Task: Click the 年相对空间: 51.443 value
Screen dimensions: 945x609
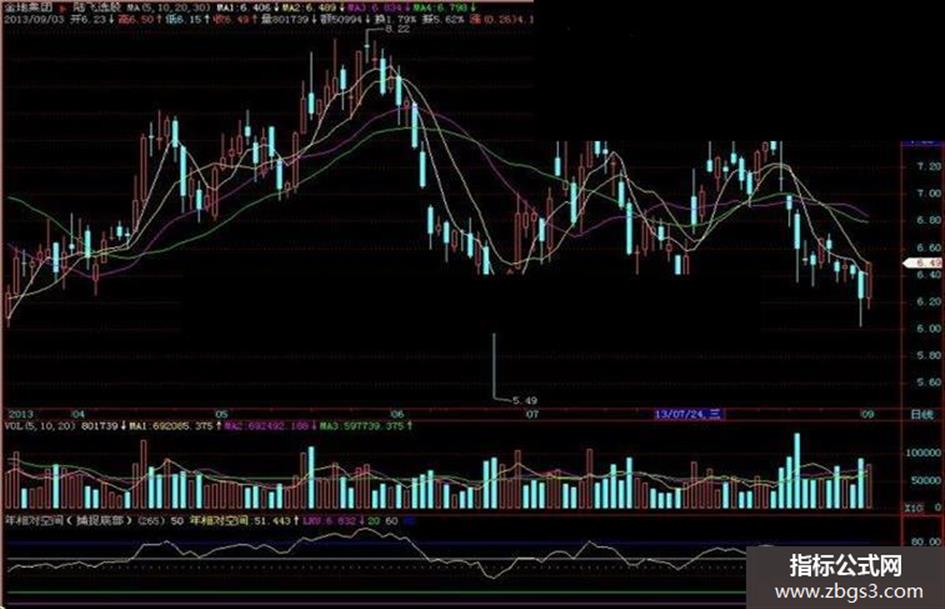Action: click(243, 520)
